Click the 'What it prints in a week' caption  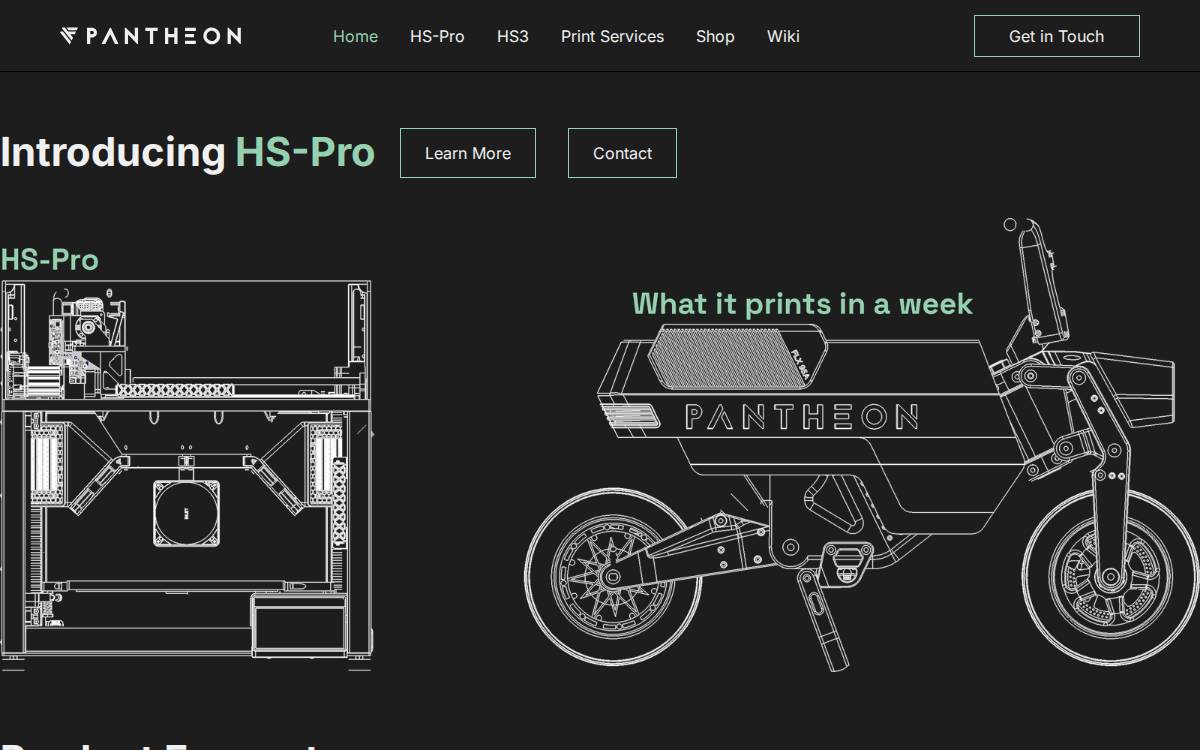click(802, 303)
